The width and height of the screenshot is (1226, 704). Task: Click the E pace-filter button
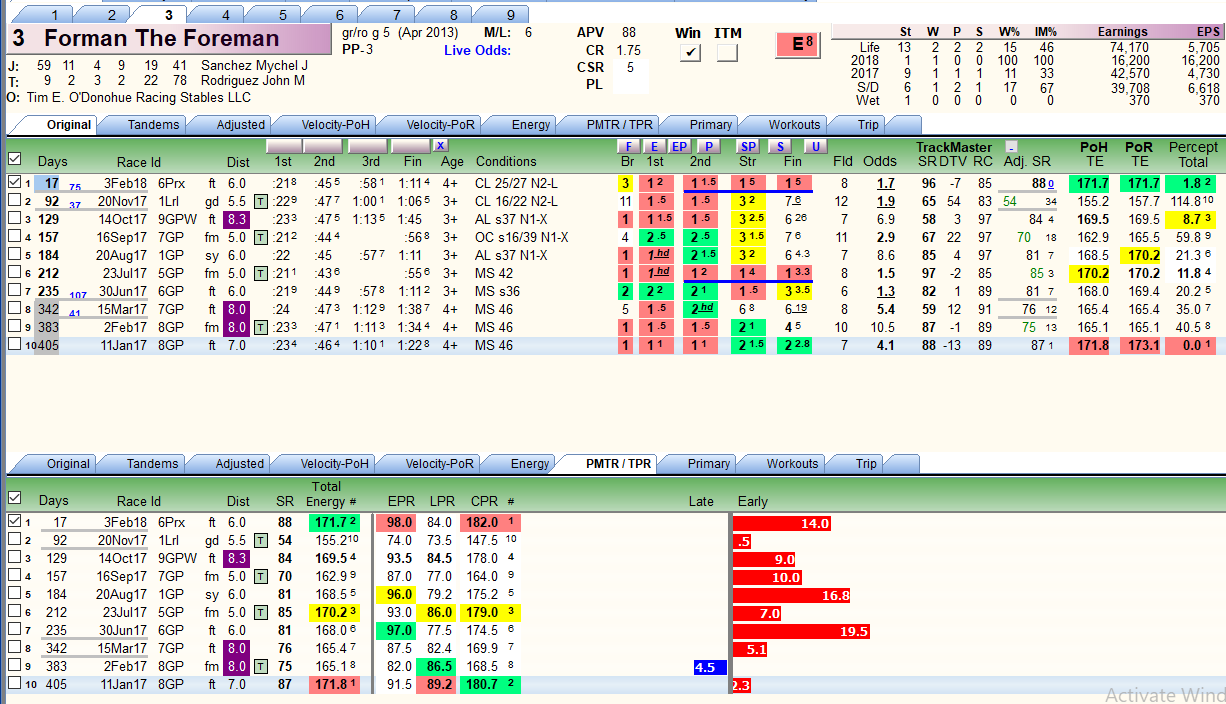[654, 146]
